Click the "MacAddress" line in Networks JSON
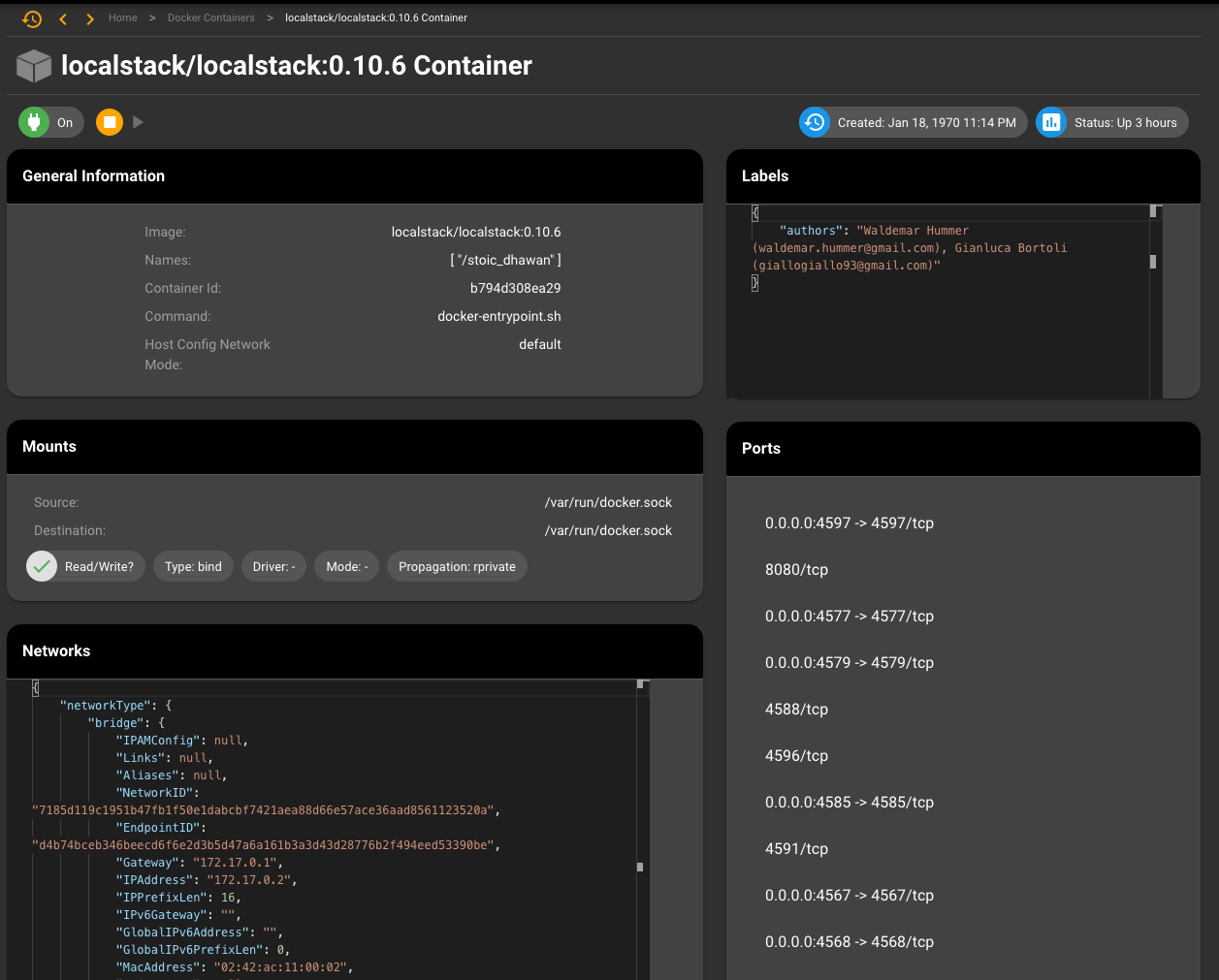Viewport: 1219px width, 980px height. point(235,967)
